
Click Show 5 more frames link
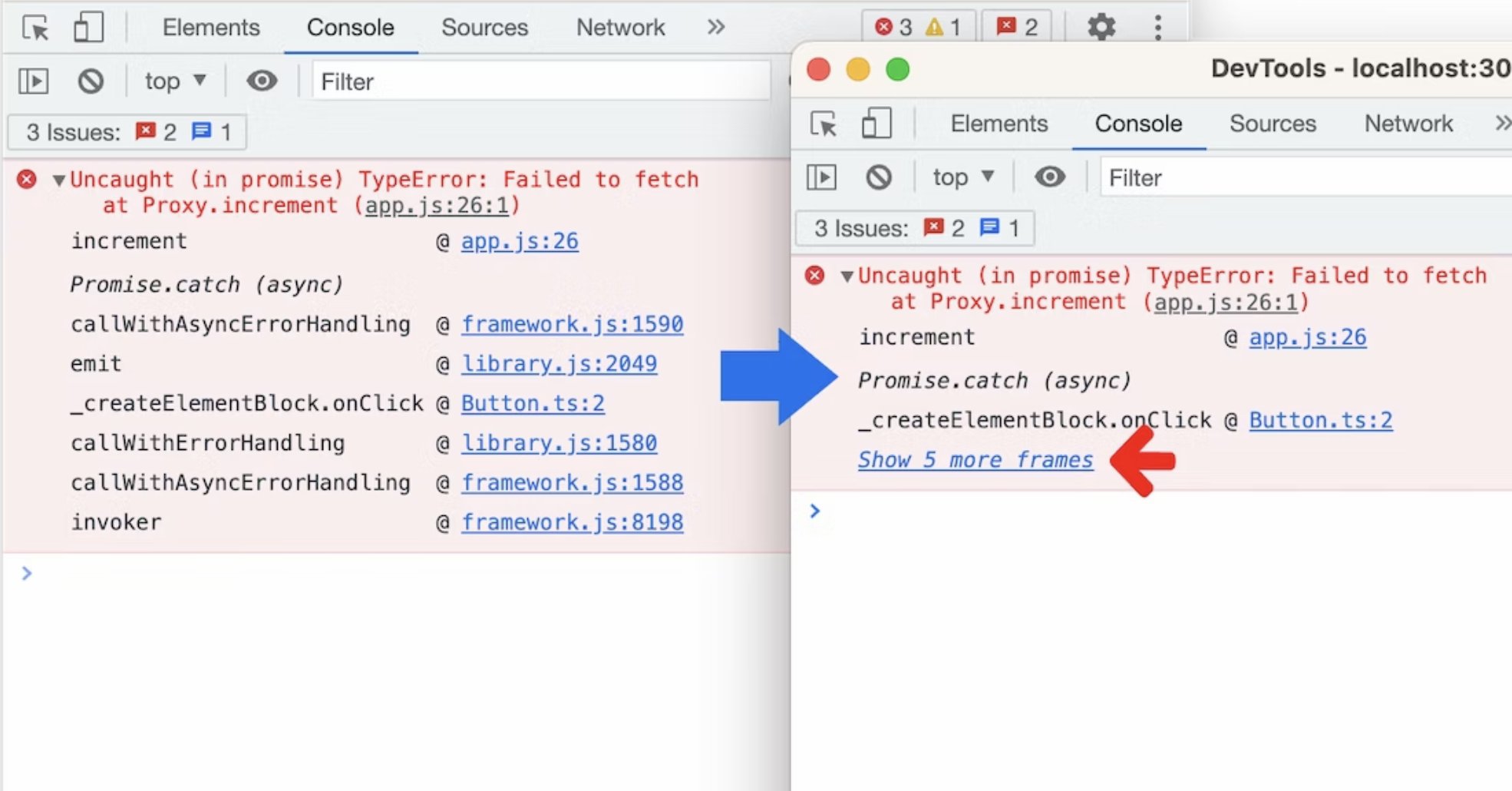tap(975, 459)
